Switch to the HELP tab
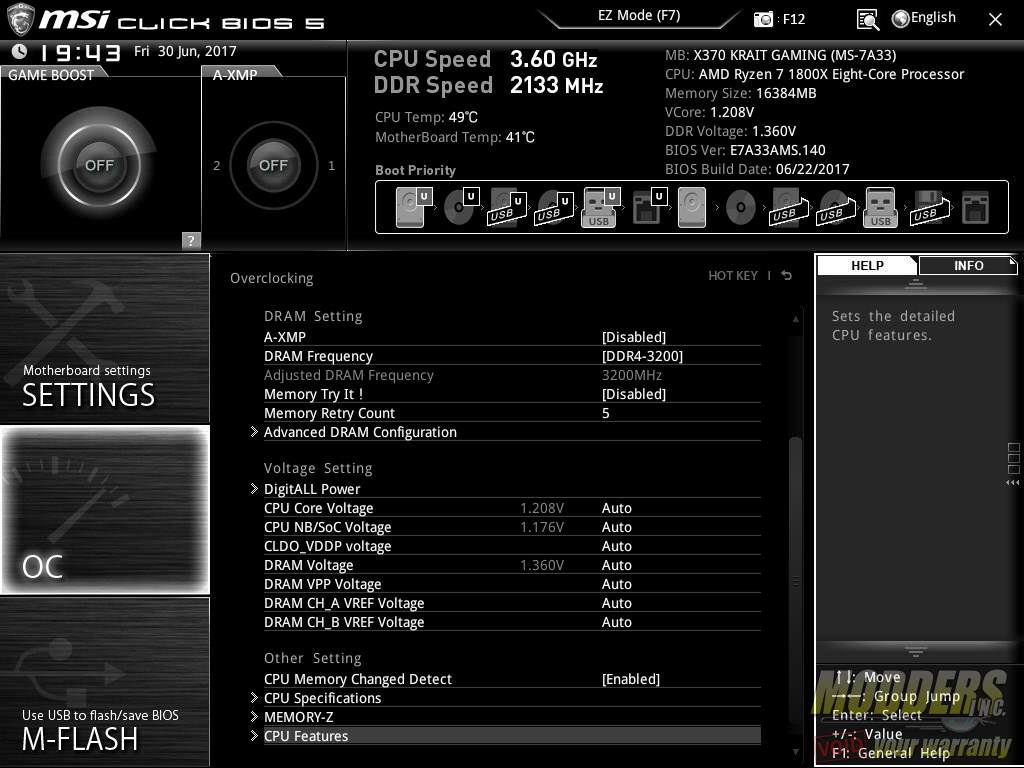 (867, 265)
